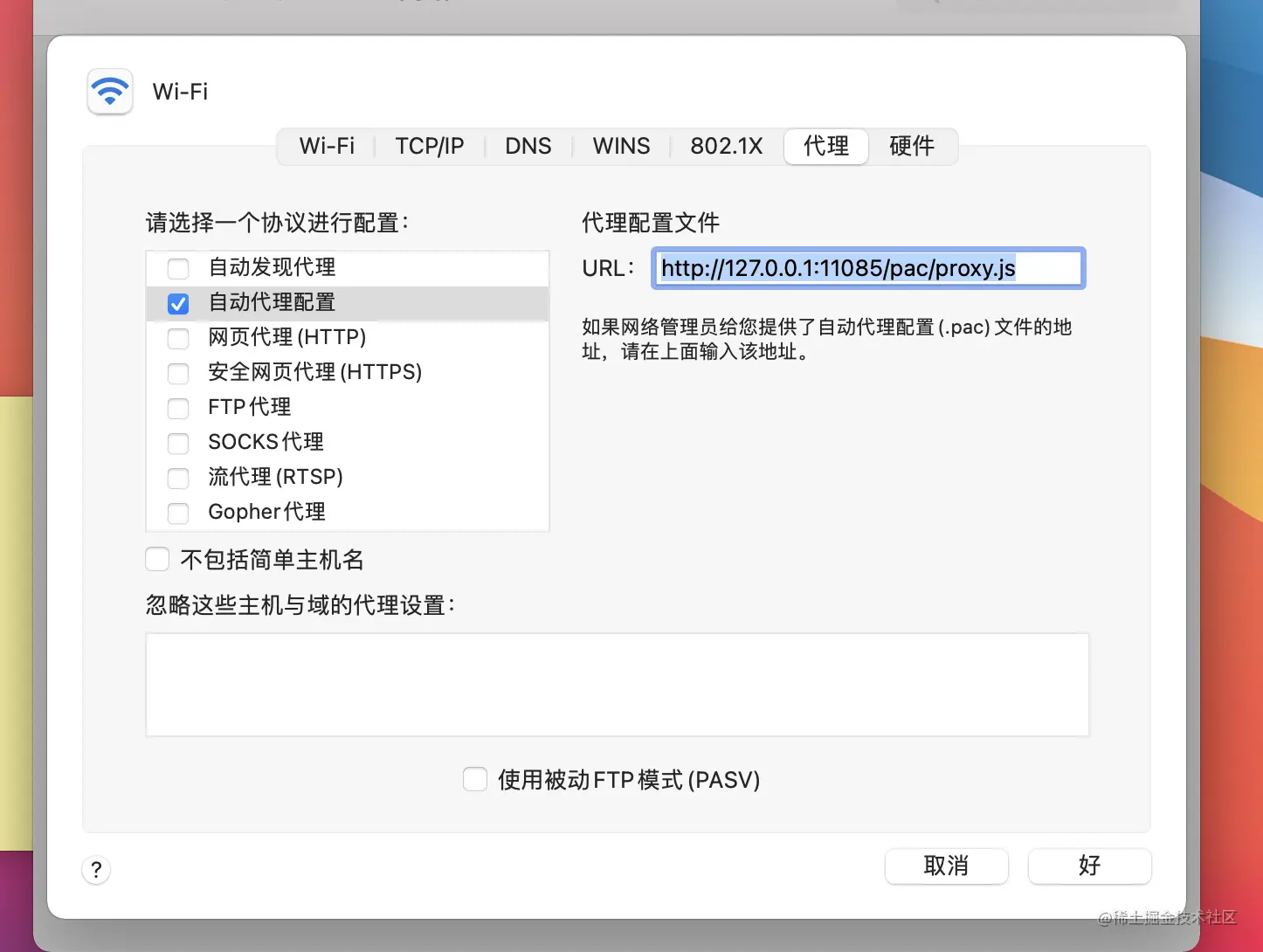Select the 自动发现代理 row label
The height and width of the screenshot is (952, 1263).
click(272, 267)
